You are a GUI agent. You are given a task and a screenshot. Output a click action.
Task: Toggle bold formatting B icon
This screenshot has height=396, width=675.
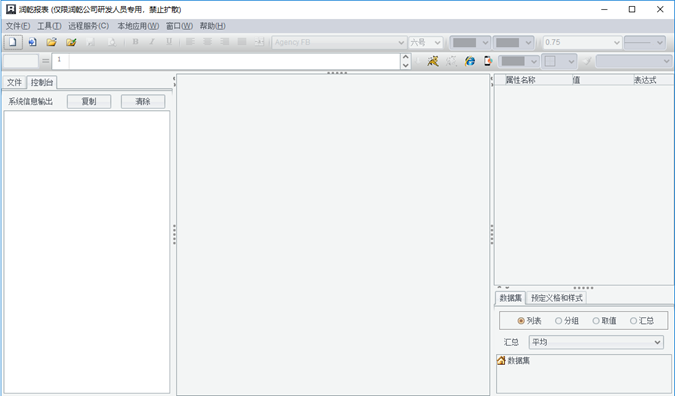coord(136,42)
